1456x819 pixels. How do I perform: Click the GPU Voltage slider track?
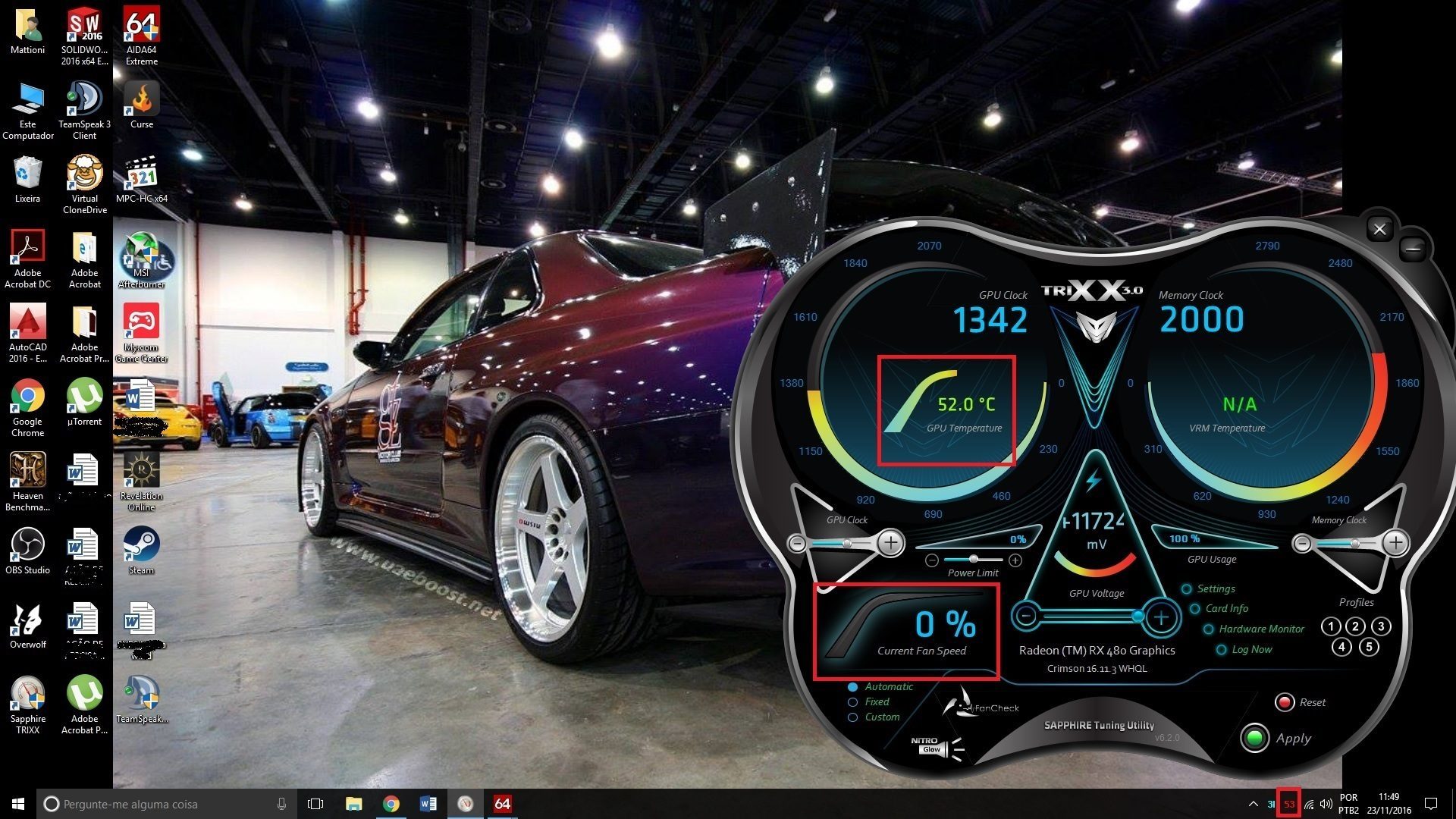click(1092, 616)
